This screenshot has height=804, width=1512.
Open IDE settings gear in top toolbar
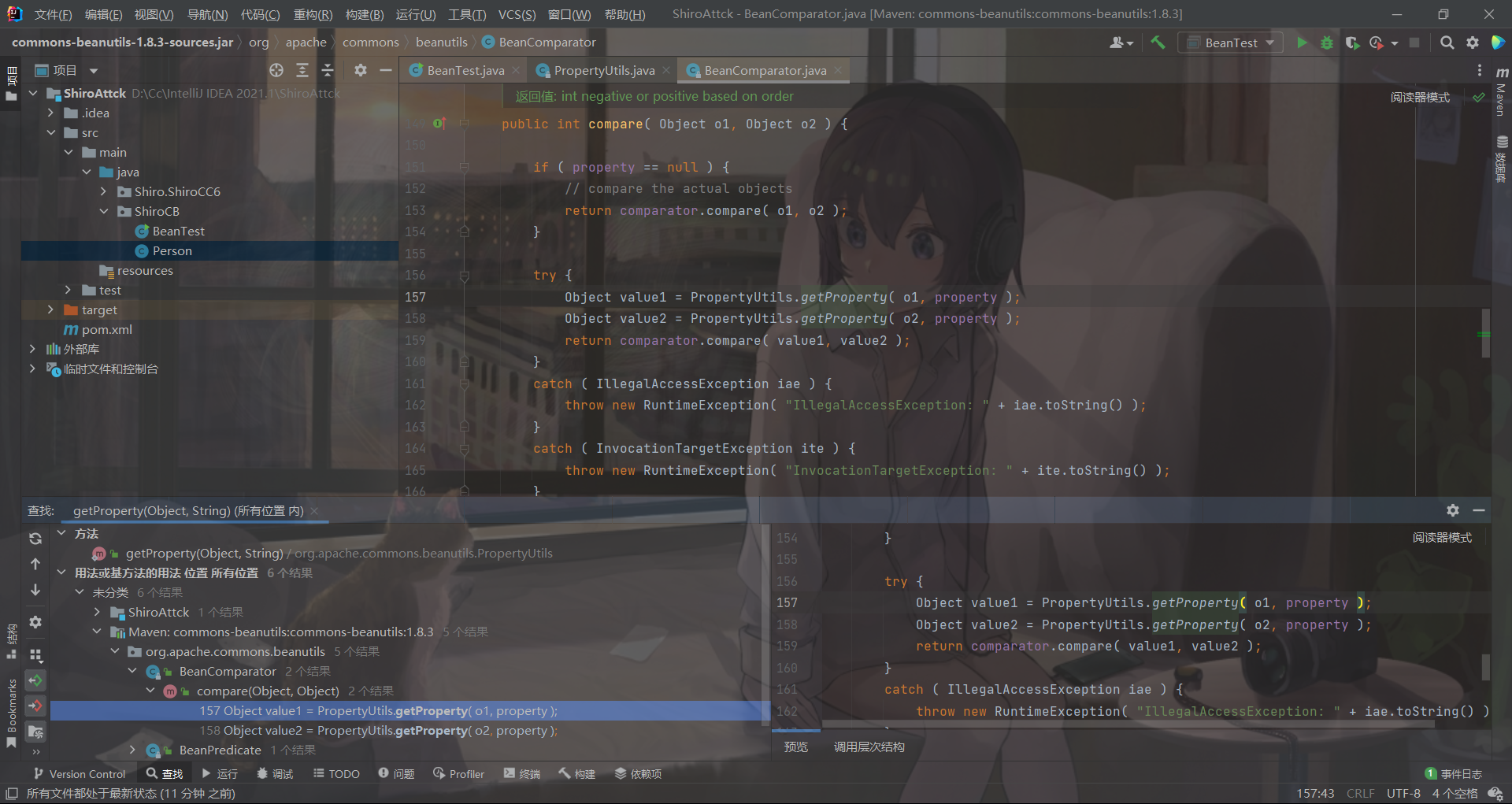(1473, 43)
